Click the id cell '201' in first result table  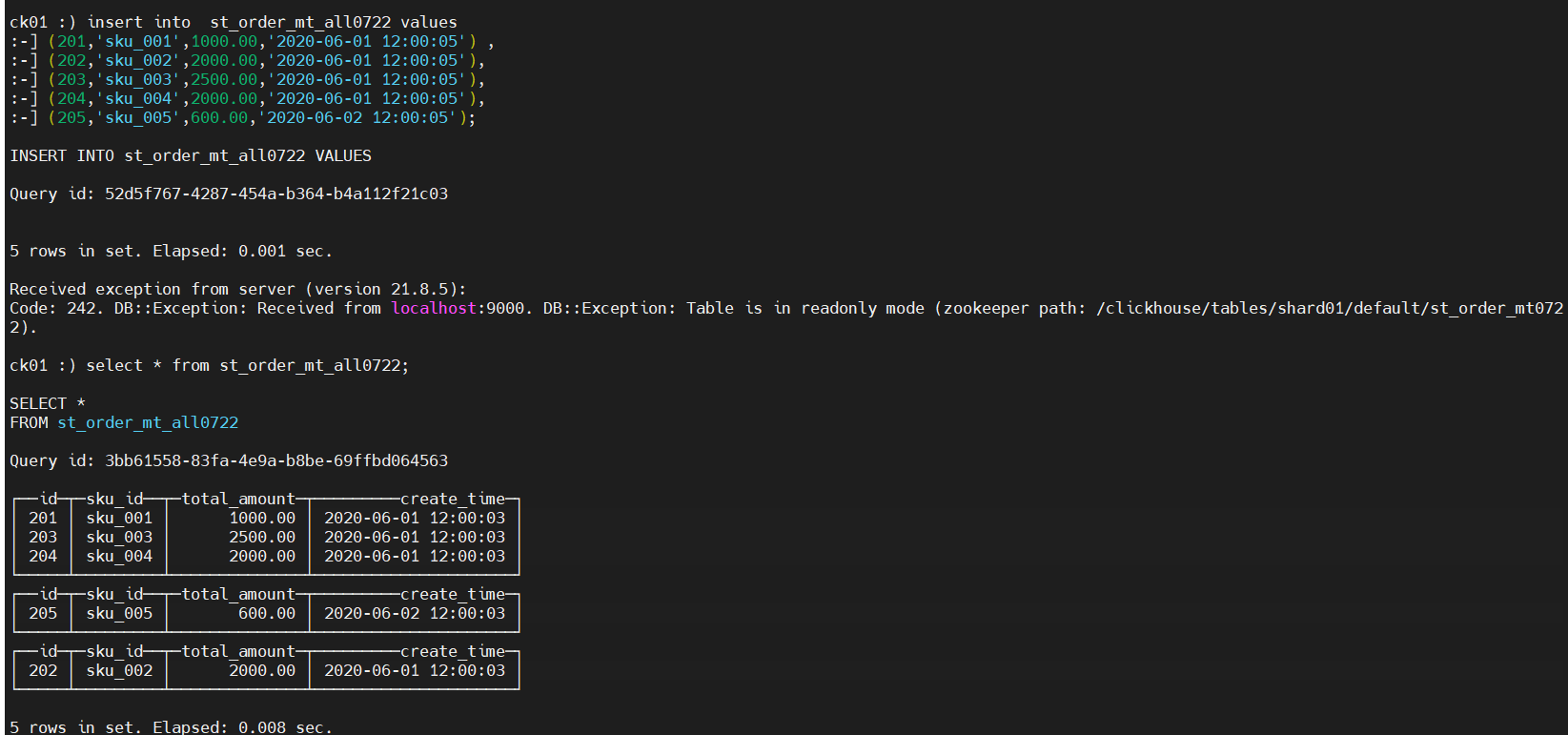(x=43, y=518)
